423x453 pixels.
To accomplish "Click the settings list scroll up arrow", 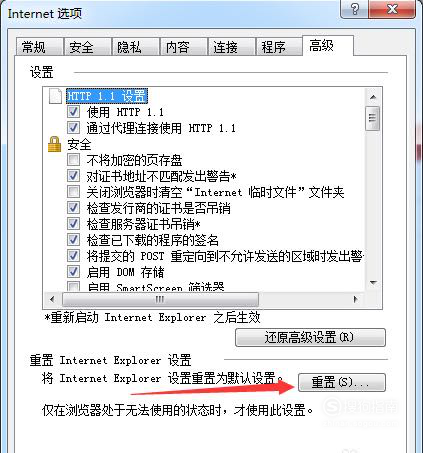I will (x=373, y=97).
